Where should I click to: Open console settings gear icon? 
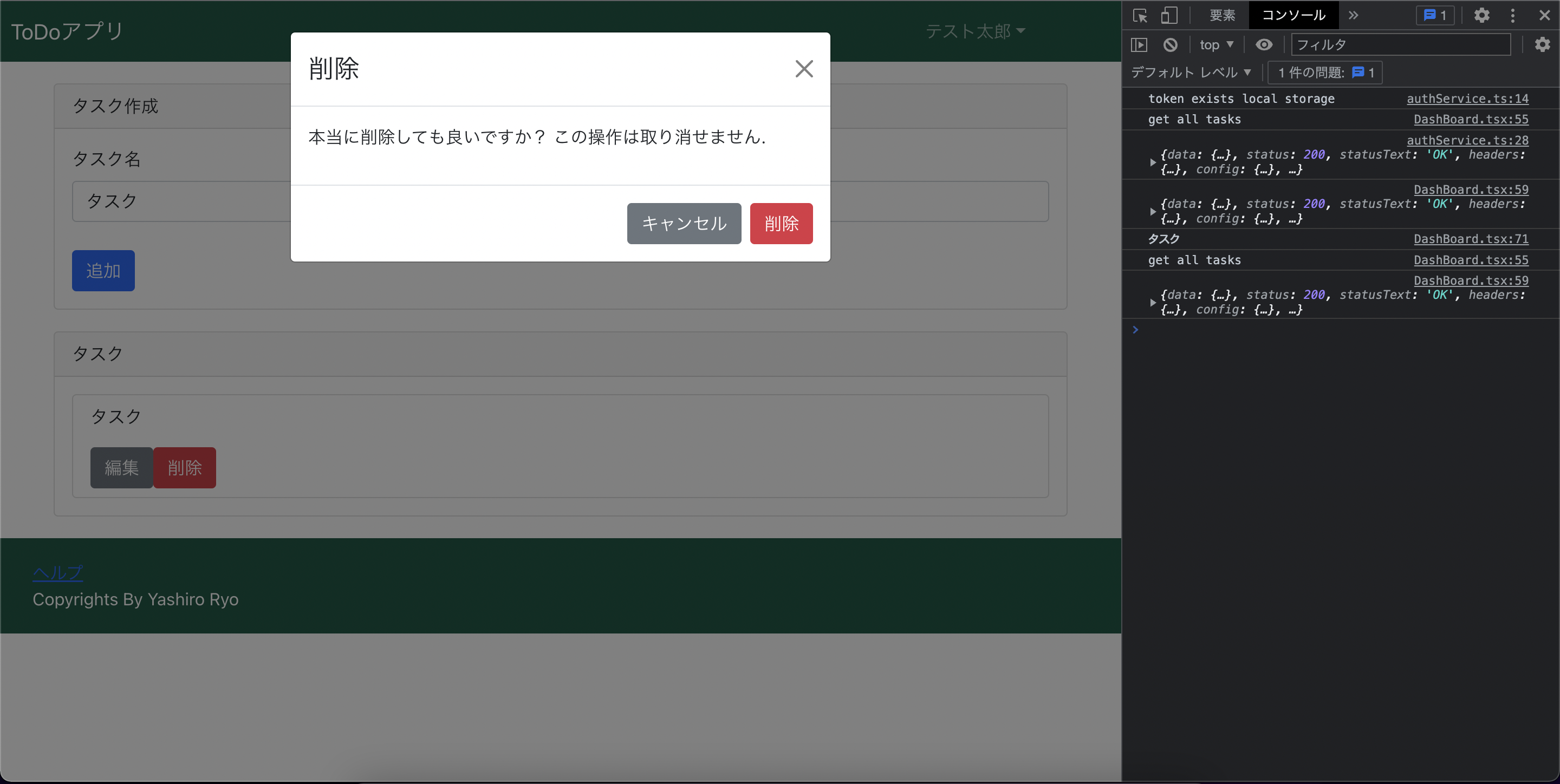coord(1543,45)
